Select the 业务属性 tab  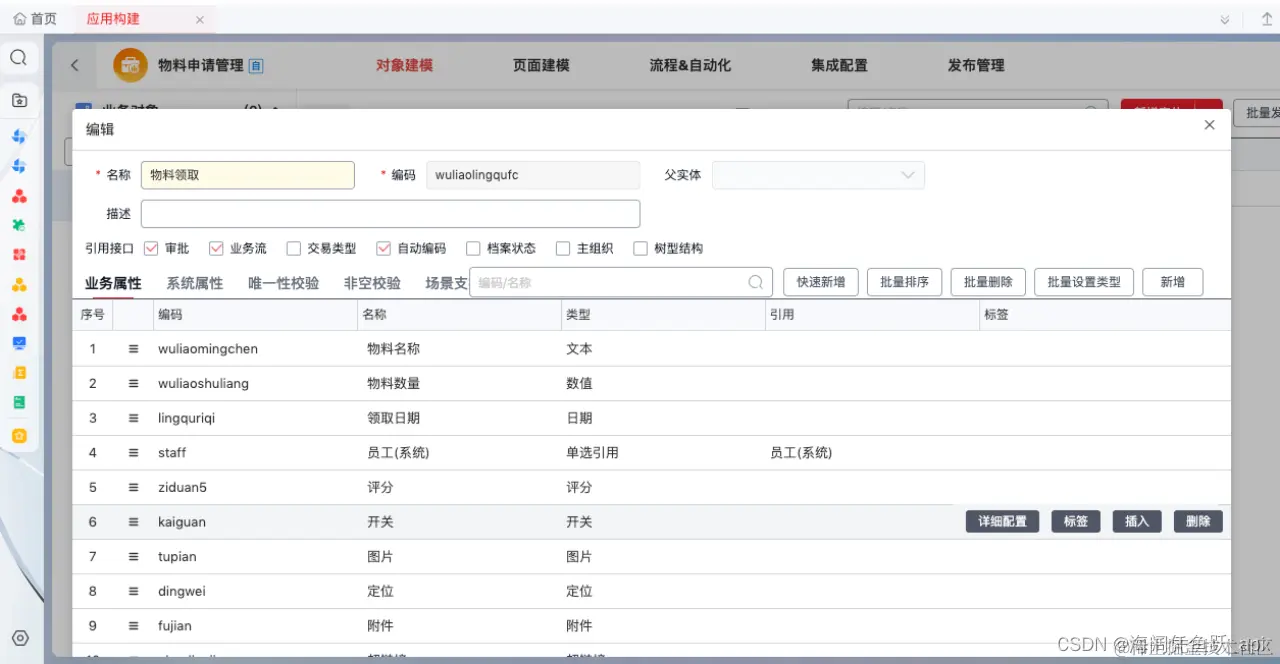[113, 283]
